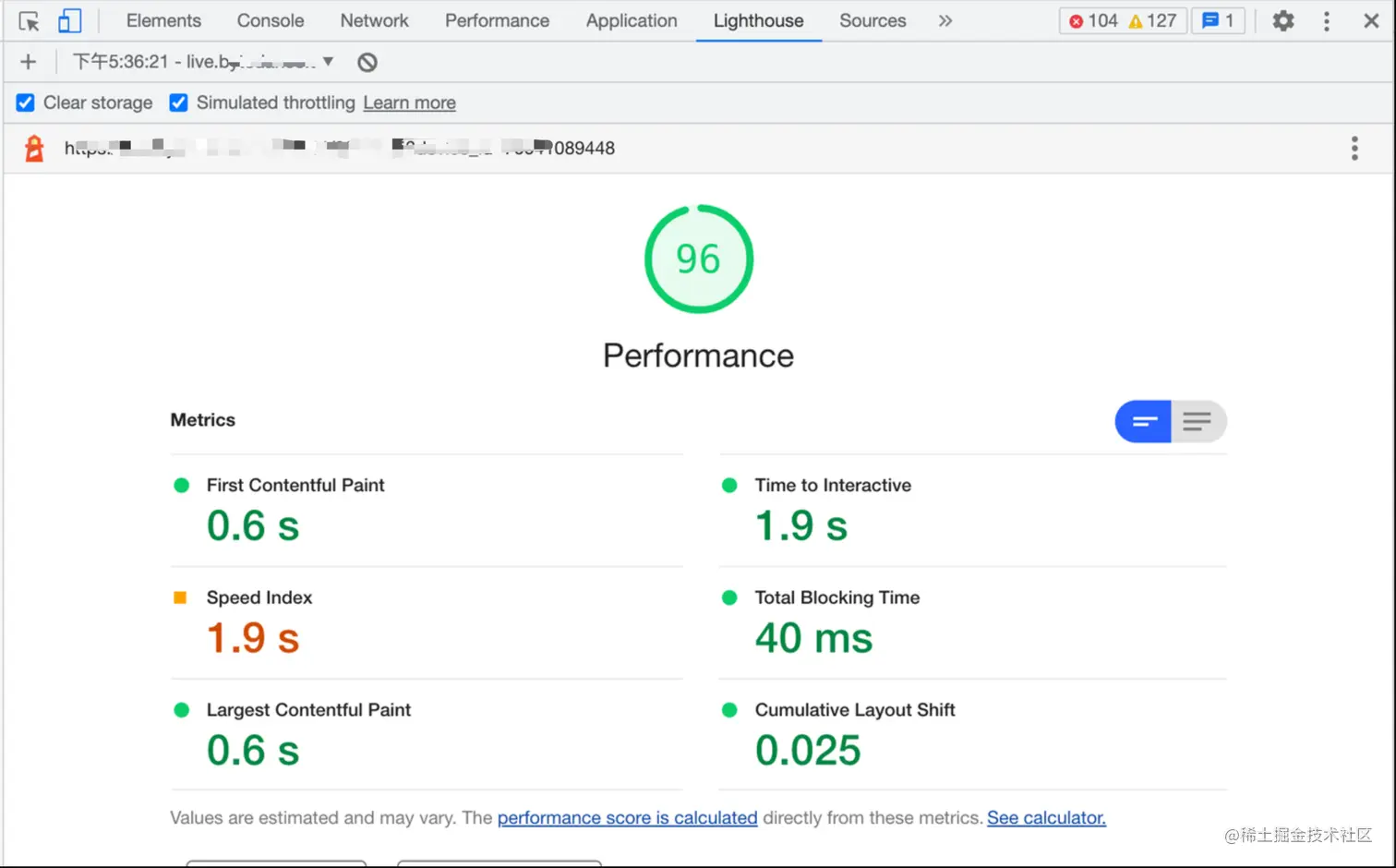Click the green Performance score gauge
The image size is (1396, 868).
tap(698, 259)
